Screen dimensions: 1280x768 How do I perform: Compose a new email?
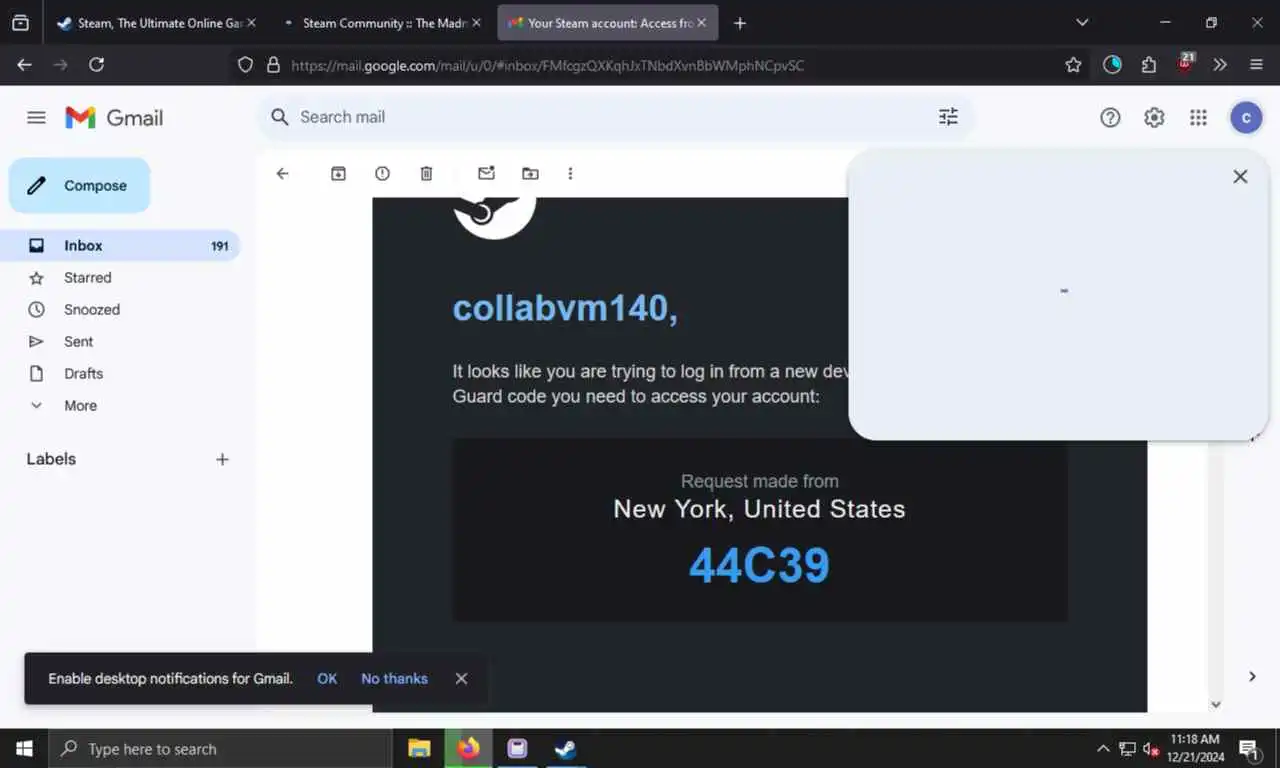pyautogui.click(x=79, y=185)
